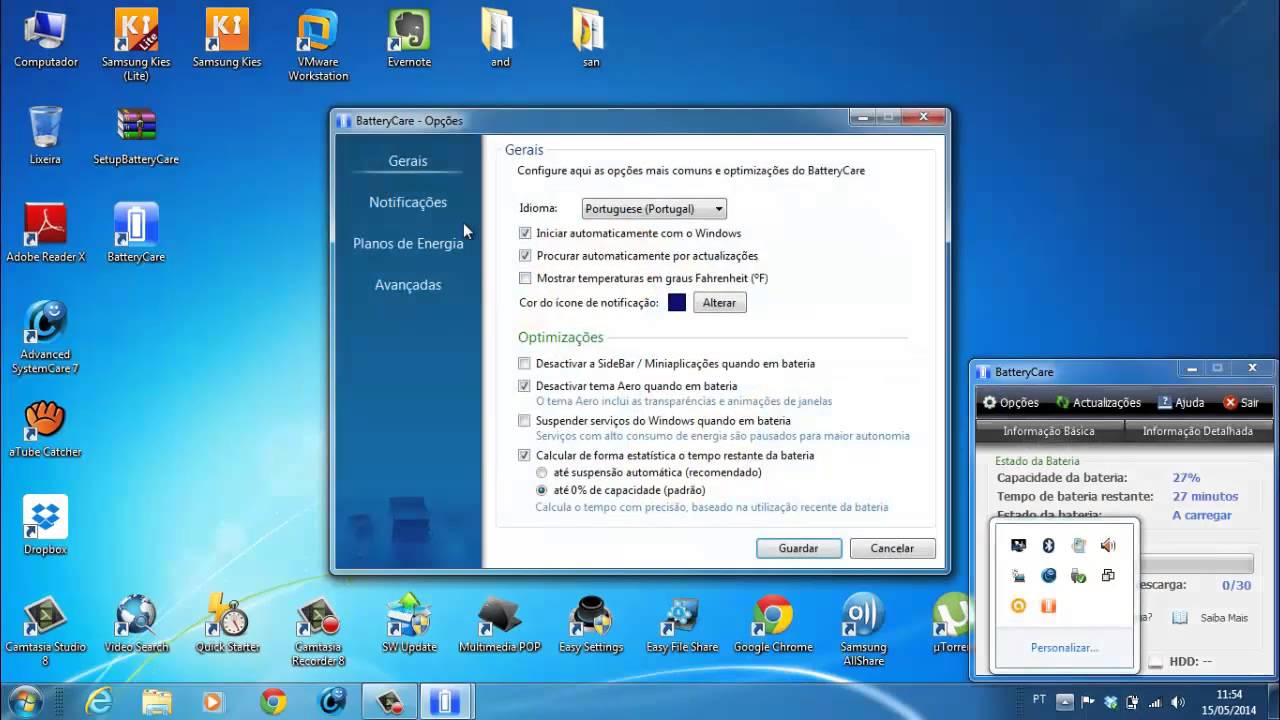
Task: Select the BatteryCare desktop shortcut
Action: (x=136, y=233)
